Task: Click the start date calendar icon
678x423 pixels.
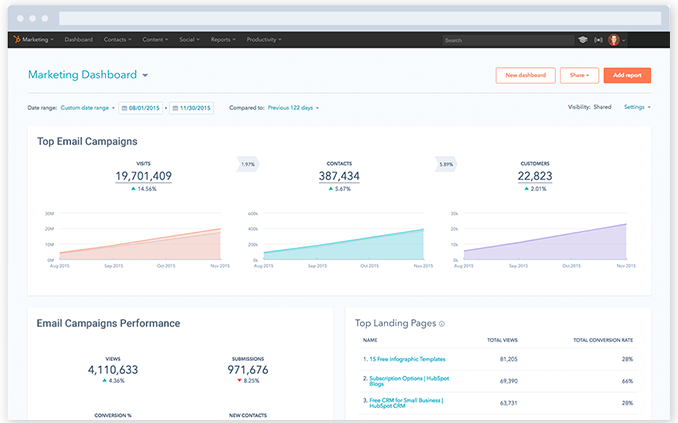Action: pos(124,108)
